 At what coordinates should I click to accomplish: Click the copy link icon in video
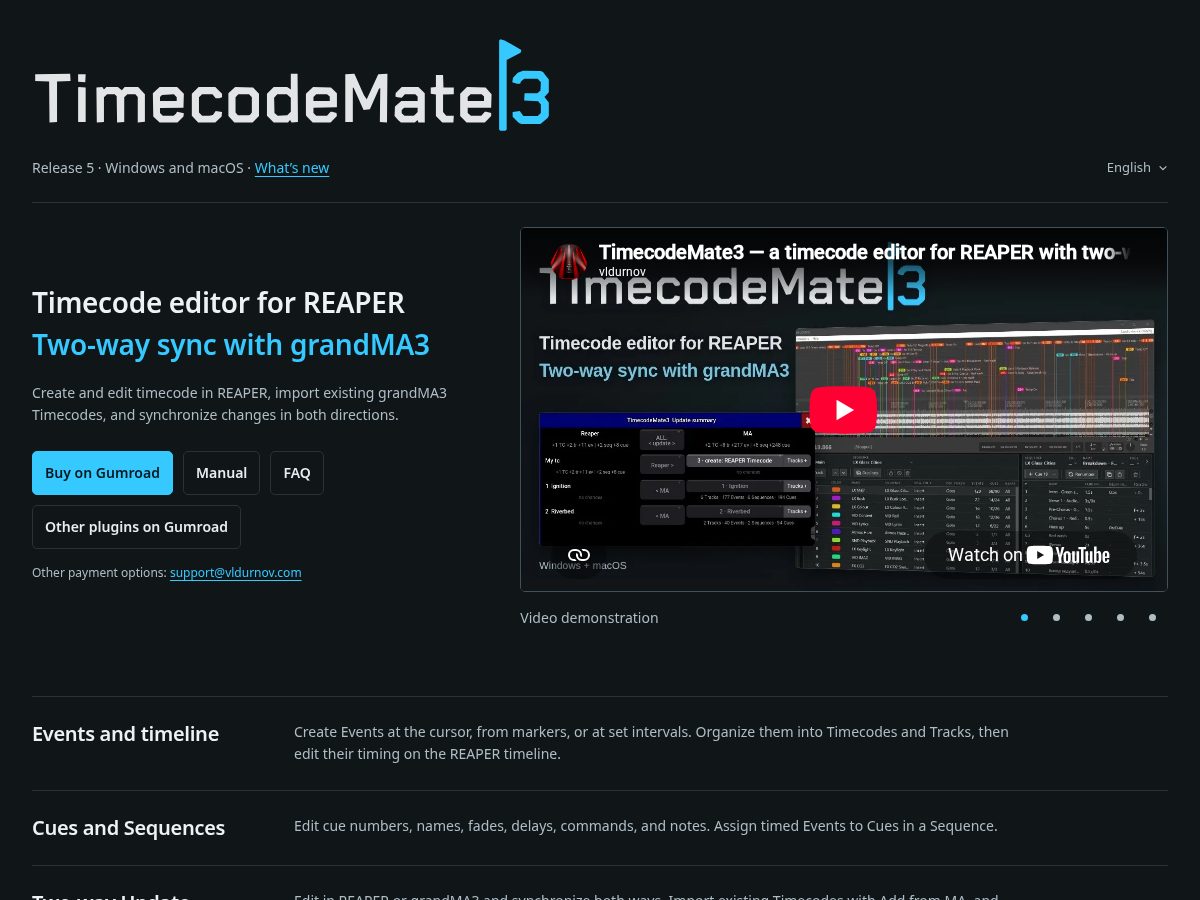click(x=579, y=554)
